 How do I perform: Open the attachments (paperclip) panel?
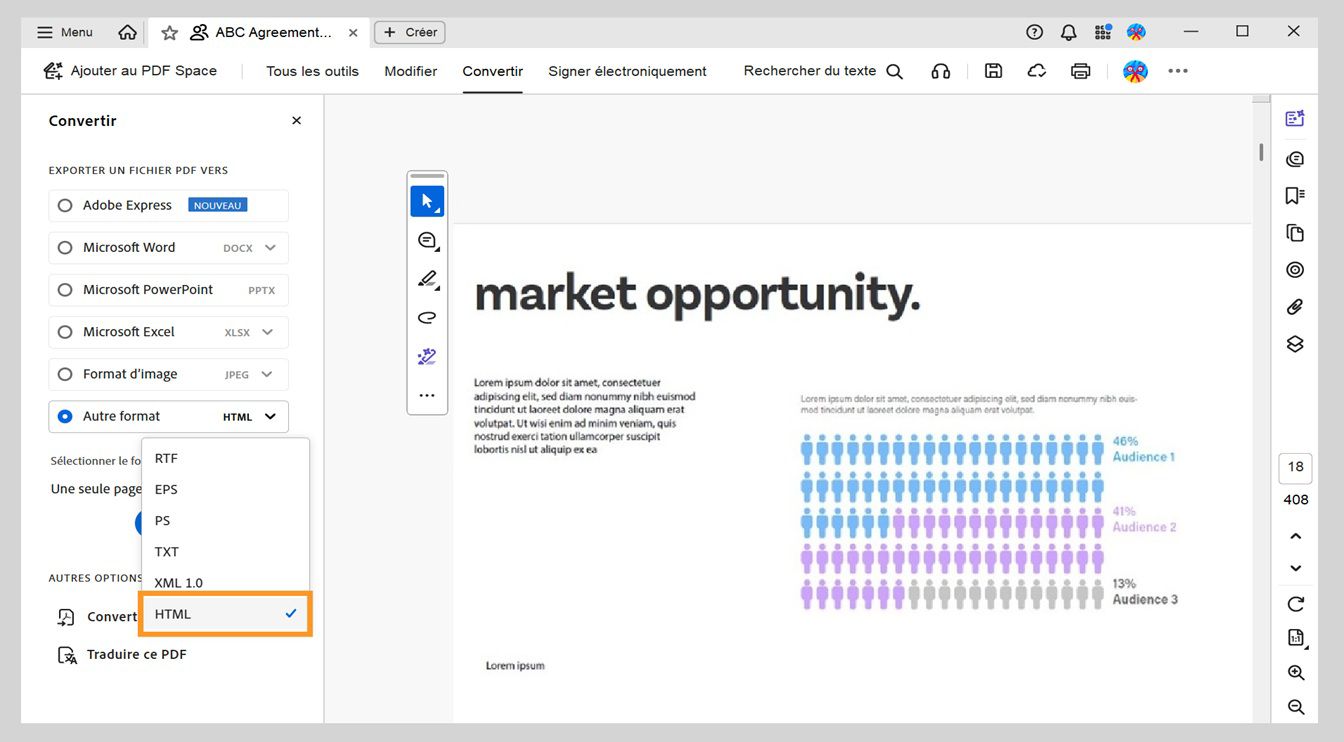tap(1294, 306)
